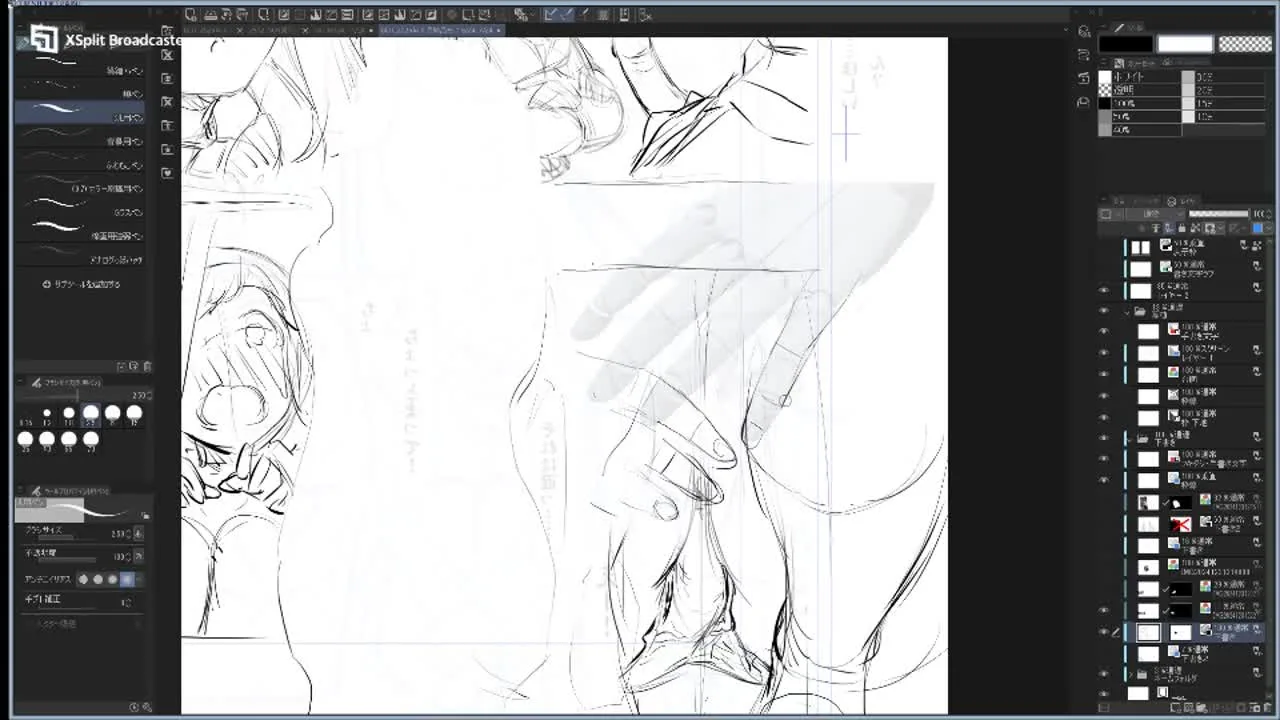
Task: Click the top icon in the right dock strip
Action: click(1084, 32)
